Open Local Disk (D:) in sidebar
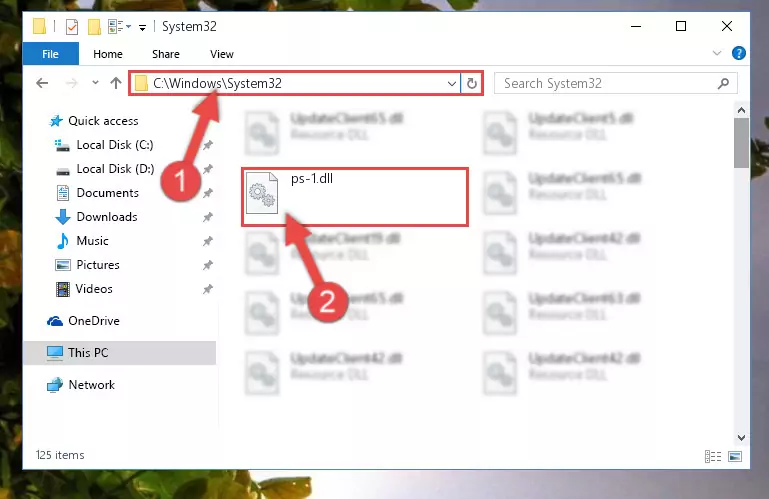Image resolution: width=769 pixels, height=499 pixels. pyautogui.click(x=115, y=169)
